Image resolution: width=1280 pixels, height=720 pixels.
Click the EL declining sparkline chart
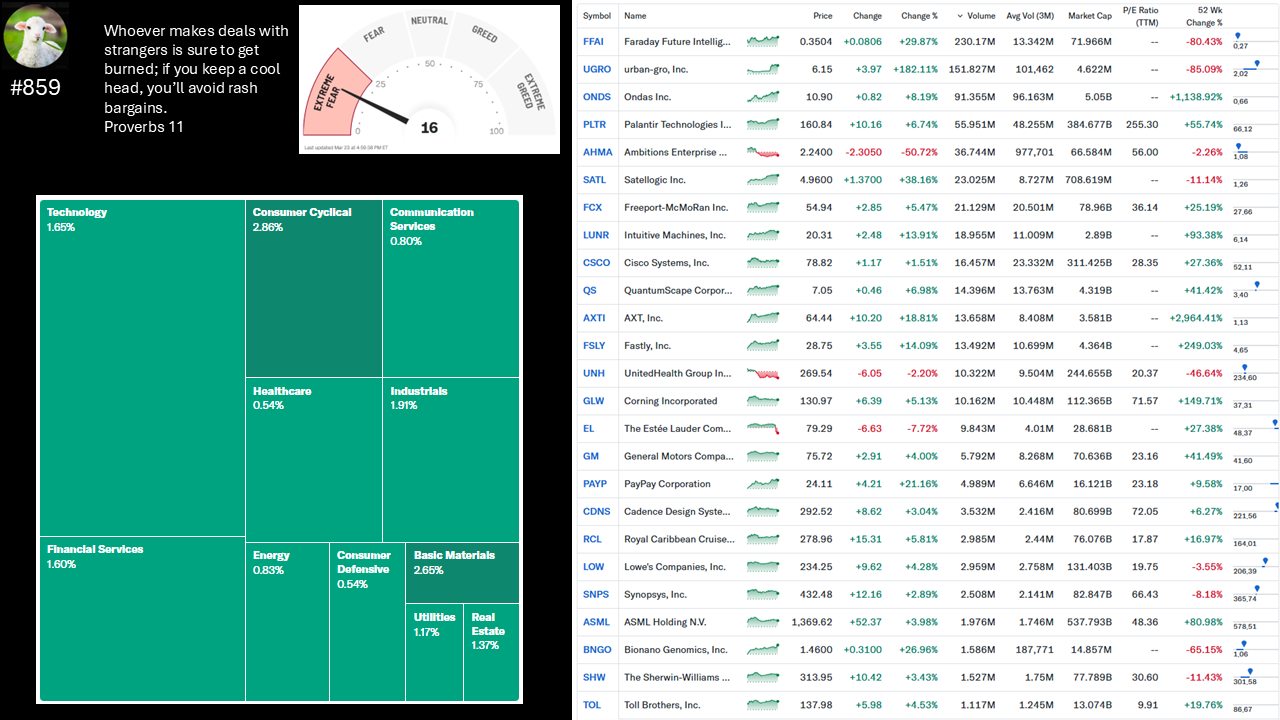(x=763, y=428)
